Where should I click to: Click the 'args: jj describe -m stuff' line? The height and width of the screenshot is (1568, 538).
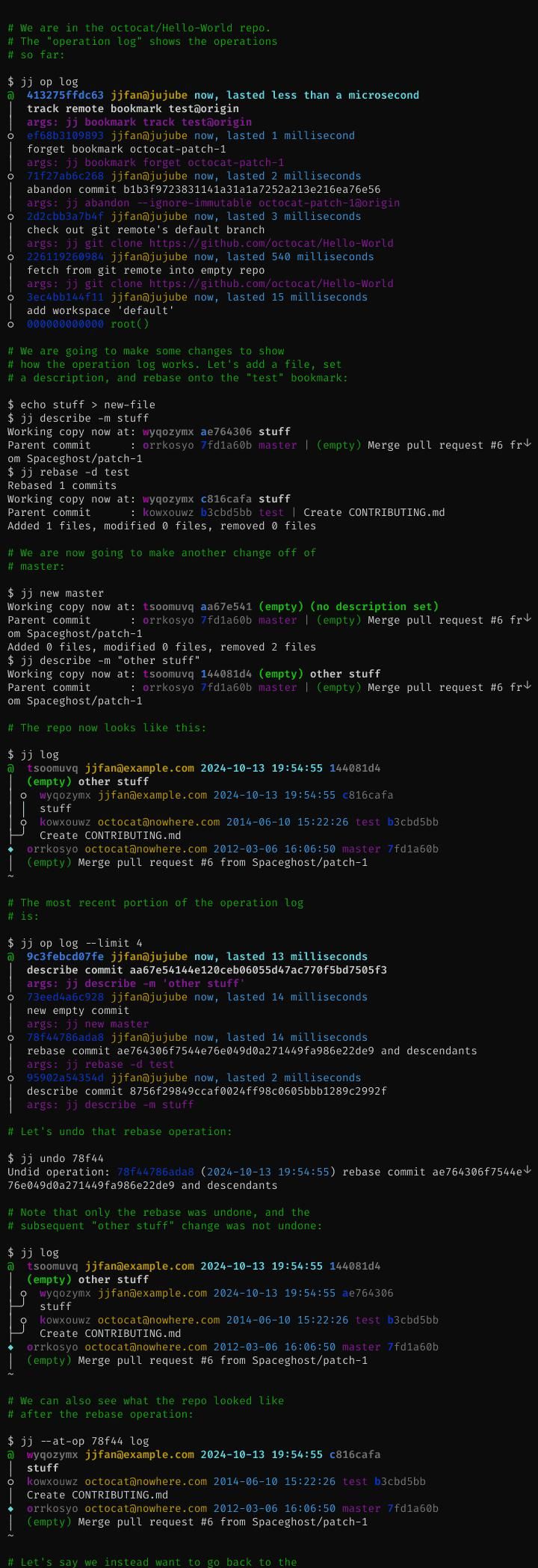click(110, 1104)
